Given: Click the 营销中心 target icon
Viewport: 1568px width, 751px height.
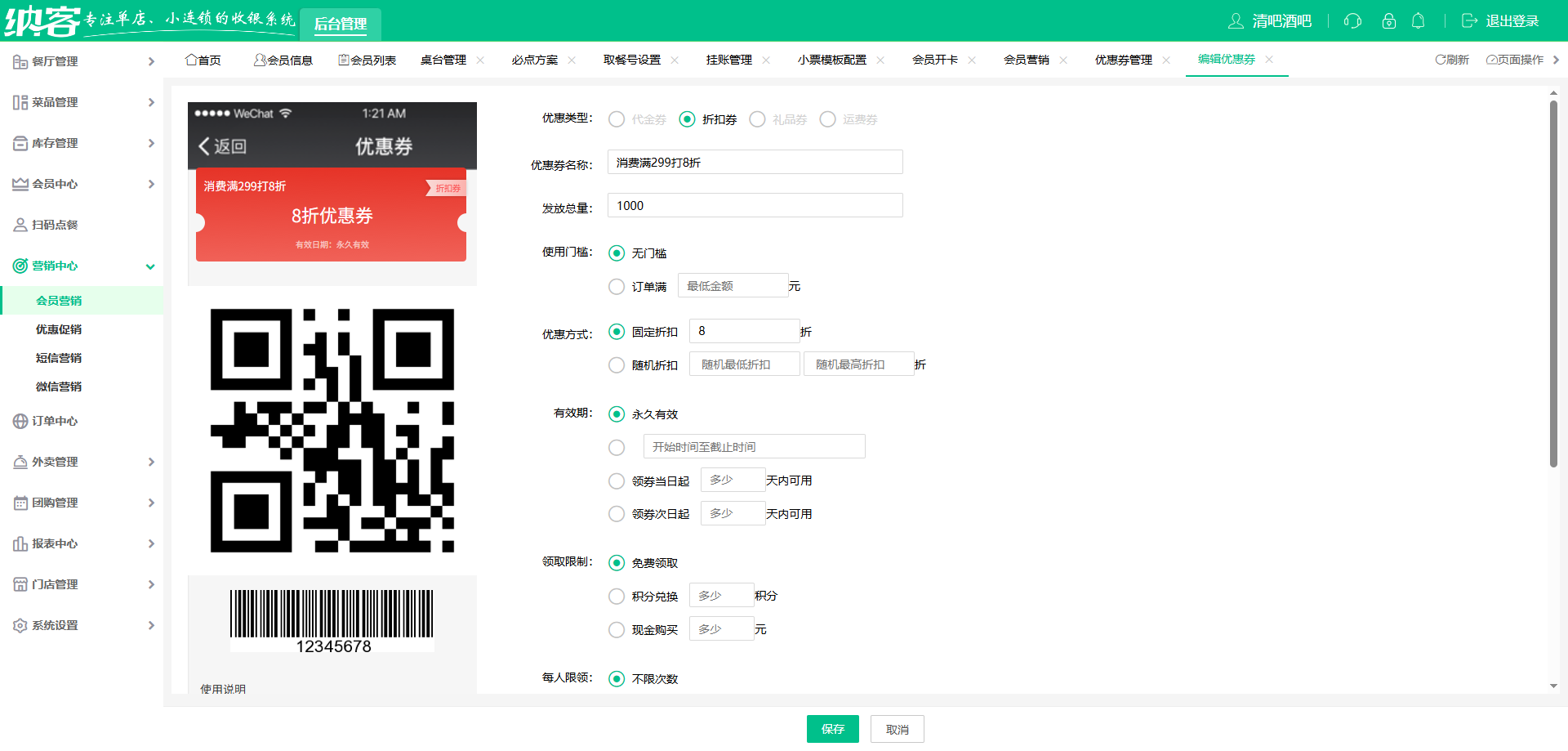Looking at the screenshot, I should tap(20, 266).
